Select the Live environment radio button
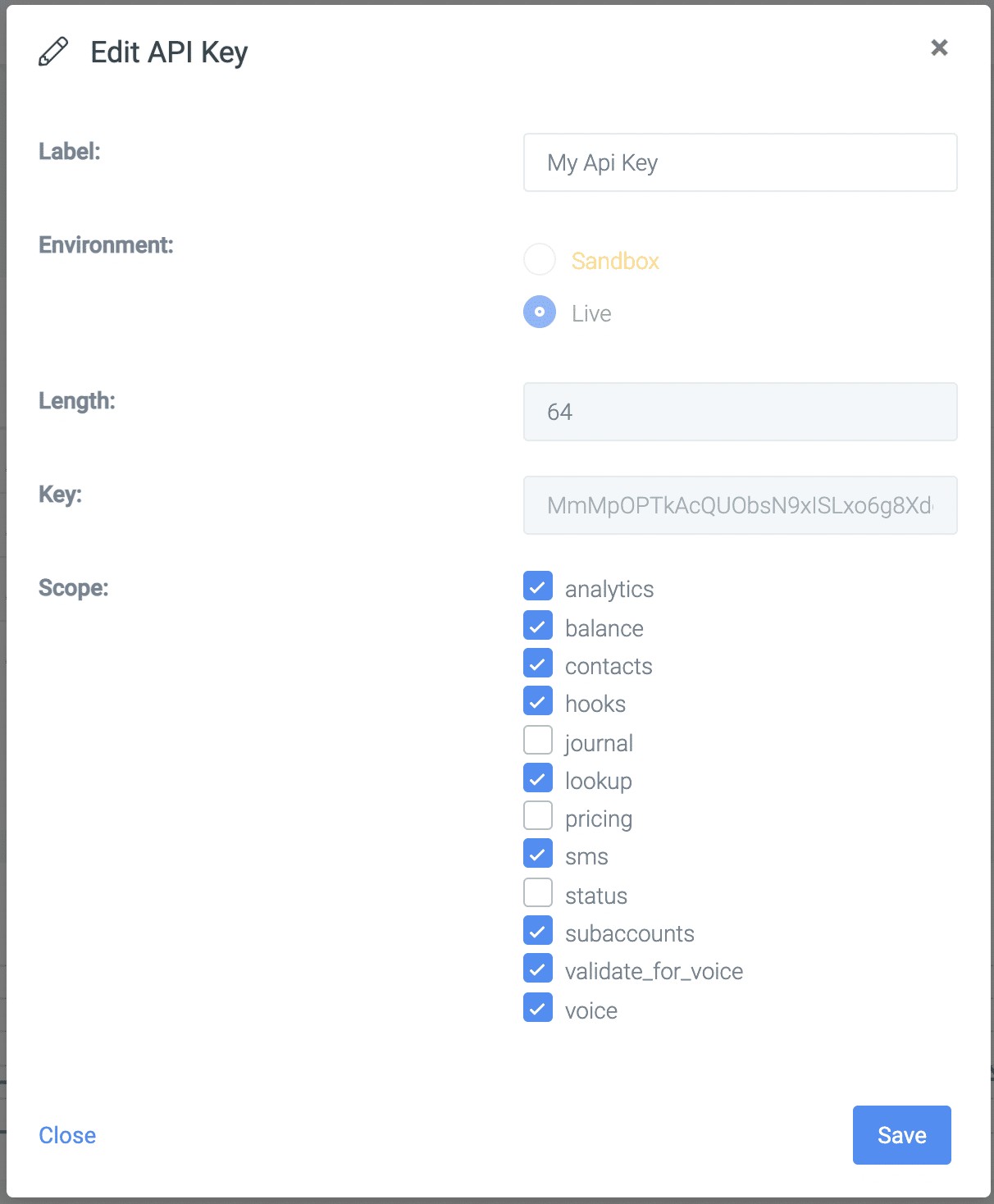The height and width of the screenshot is (1204, 994). 540,312
